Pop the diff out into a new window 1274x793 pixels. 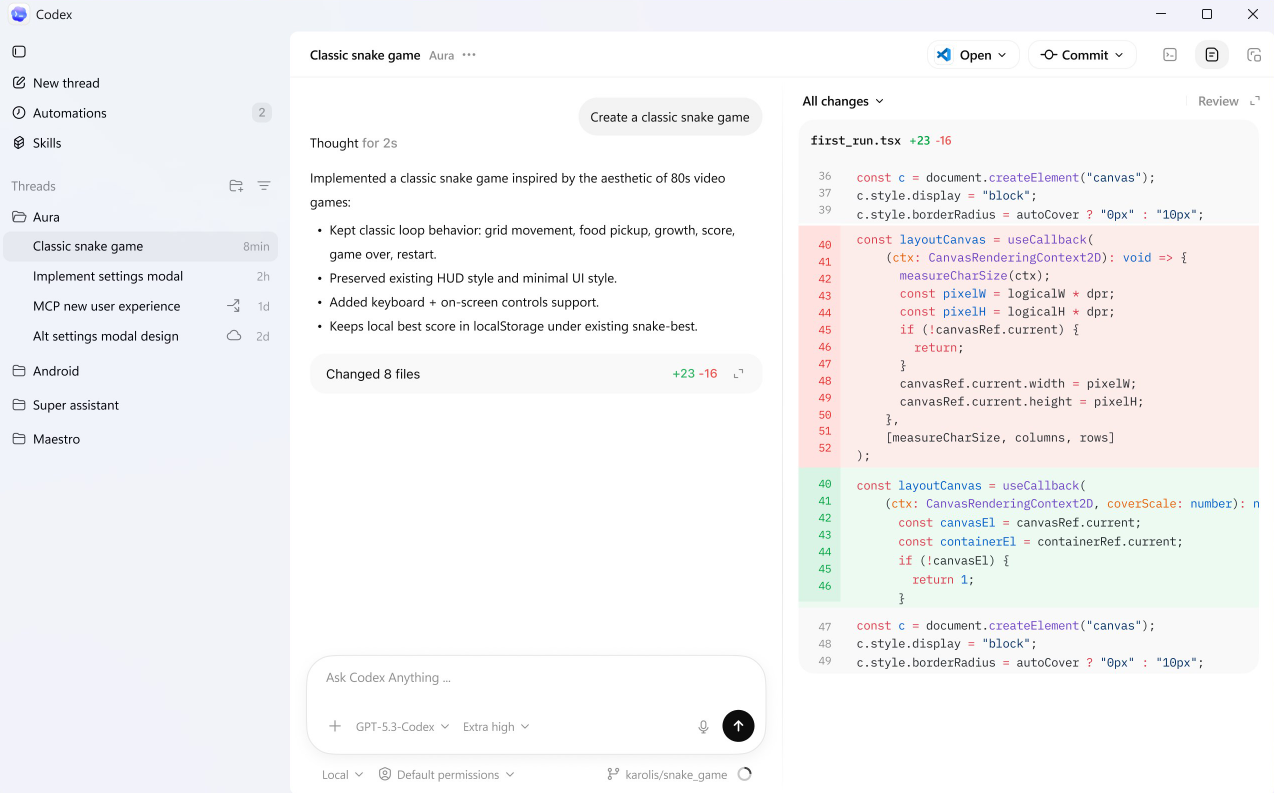pos(1255,100)
